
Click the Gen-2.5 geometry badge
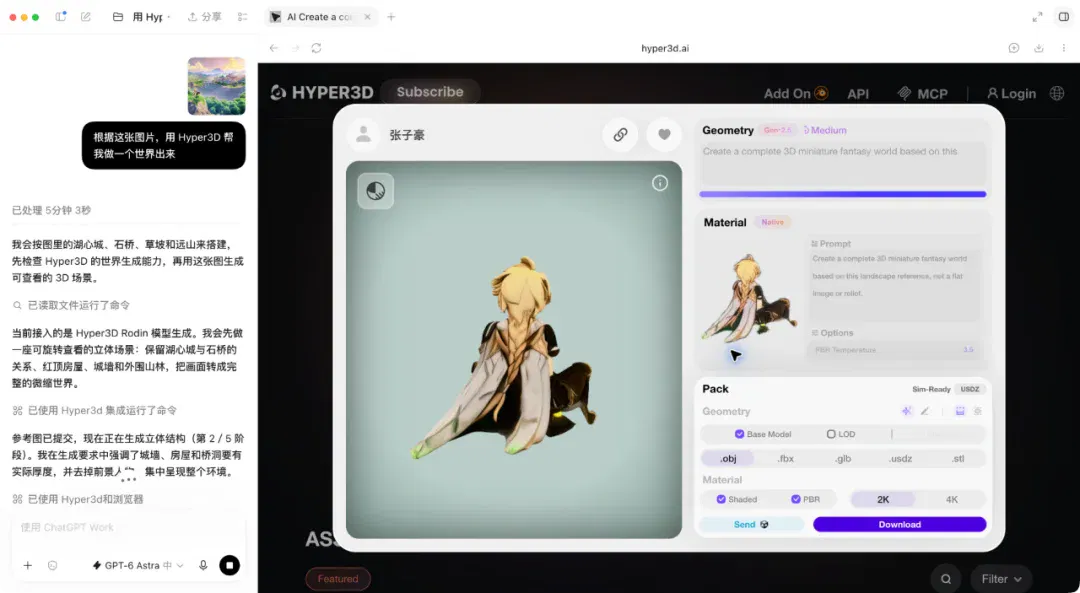tap(778, 130)
